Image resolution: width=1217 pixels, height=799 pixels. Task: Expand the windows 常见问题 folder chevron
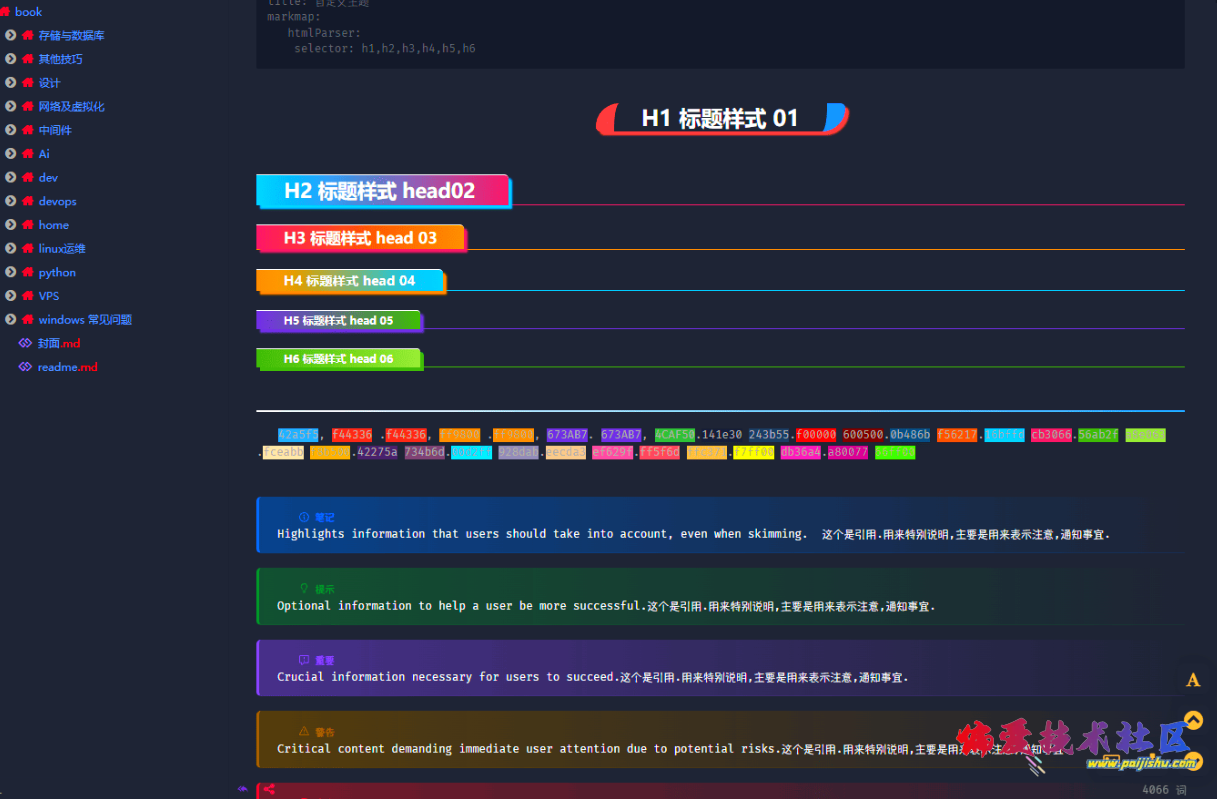point(10,319)
